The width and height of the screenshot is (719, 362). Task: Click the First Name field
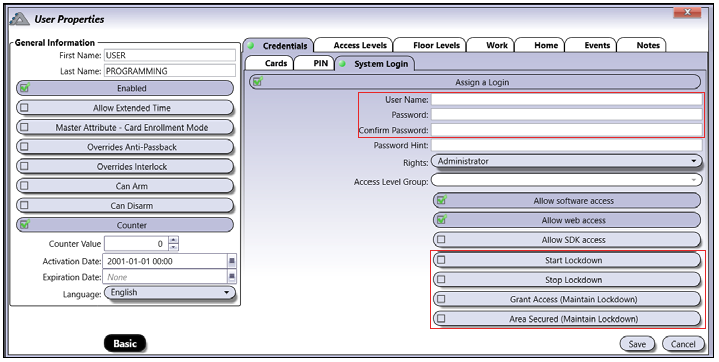pyautogui.click(x=170, y=56)
